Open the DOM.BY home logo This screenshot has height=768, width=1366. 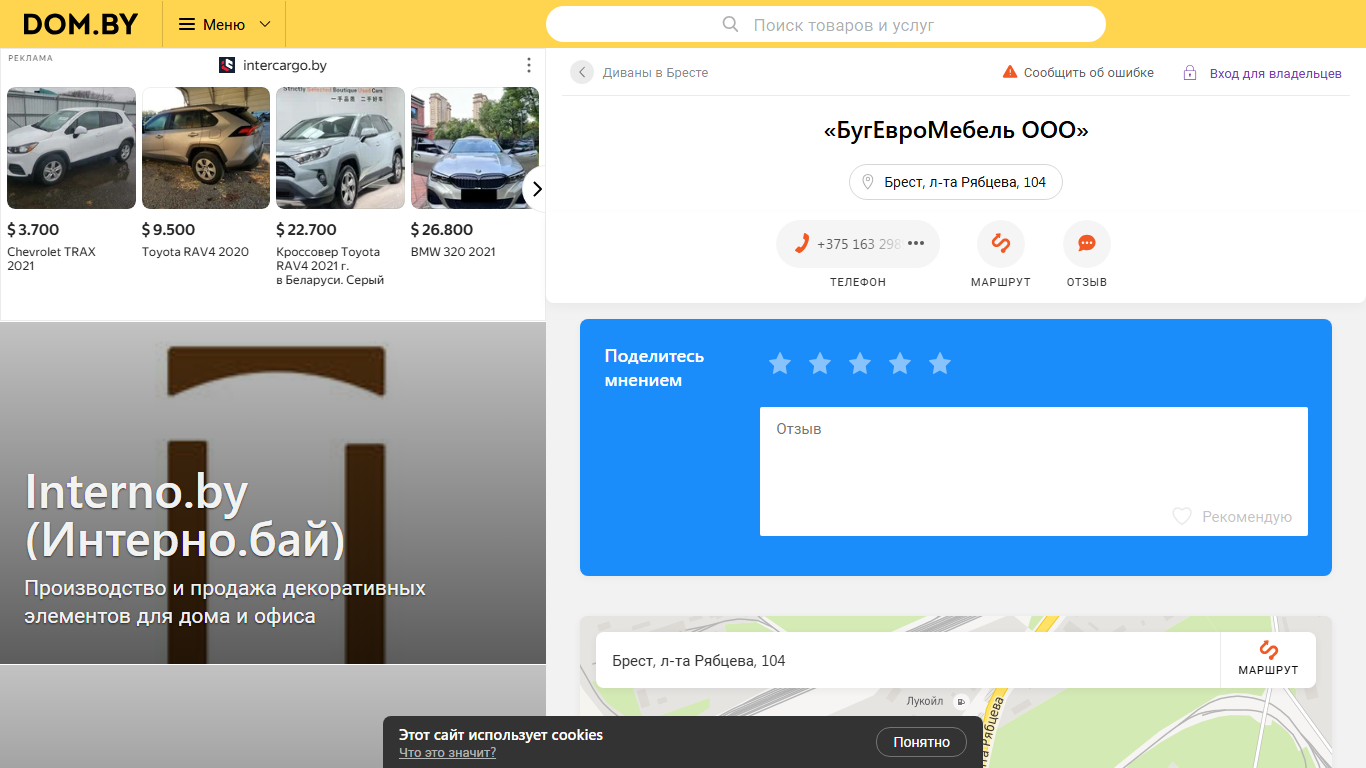pos(80,24)
